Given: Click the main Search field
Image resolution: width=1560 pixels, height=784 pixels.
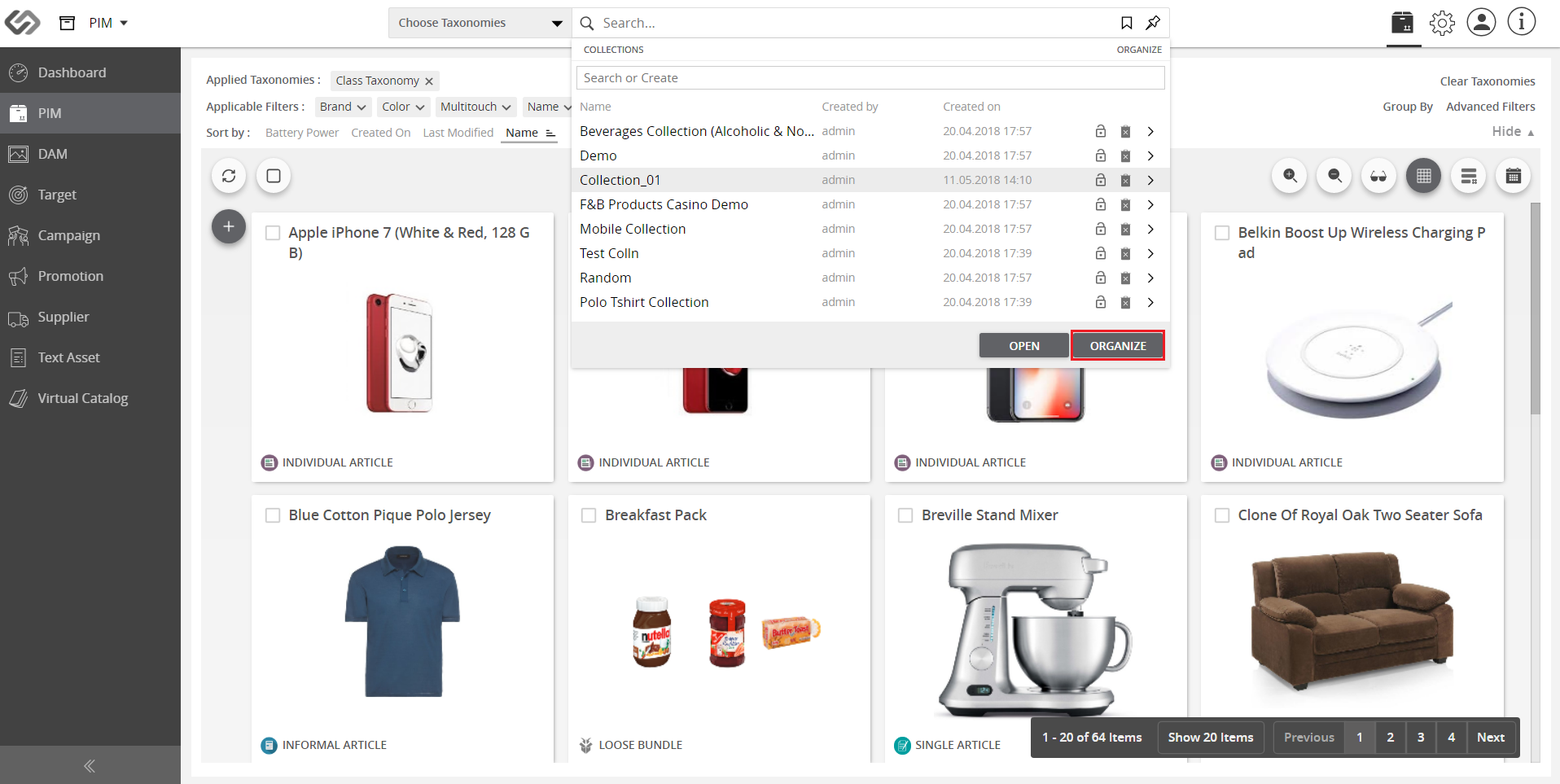Looking at the screenshot, I should tap(855, 23).
